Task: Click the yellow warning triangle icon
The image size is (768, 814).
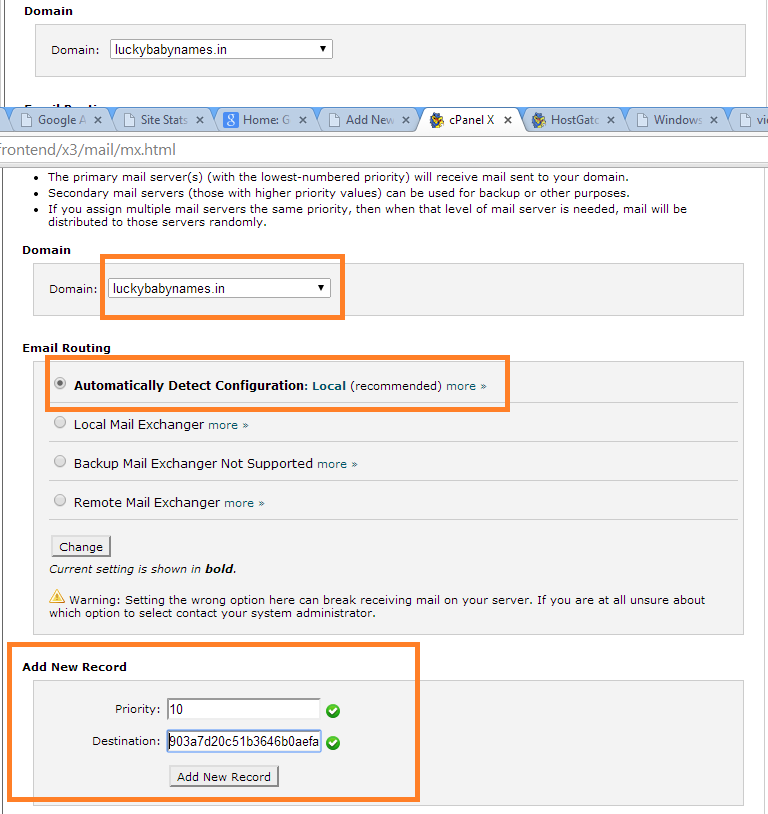Action: pos(57,597)
